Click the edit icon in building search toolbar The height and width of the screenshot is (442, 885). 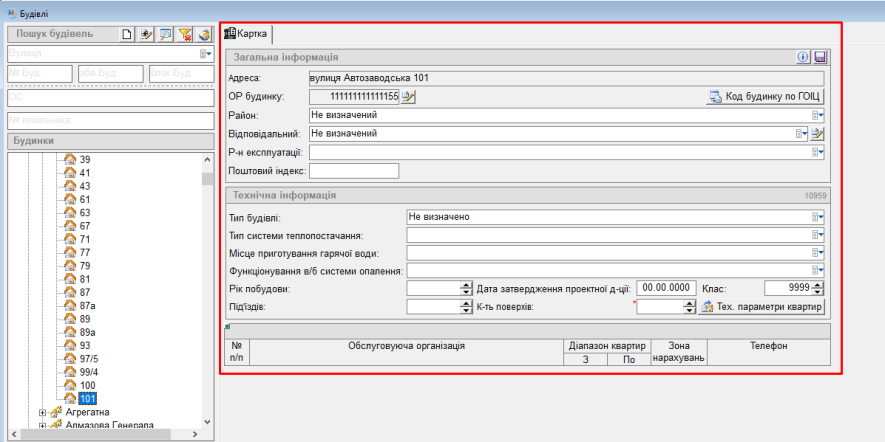click(146, 34)
